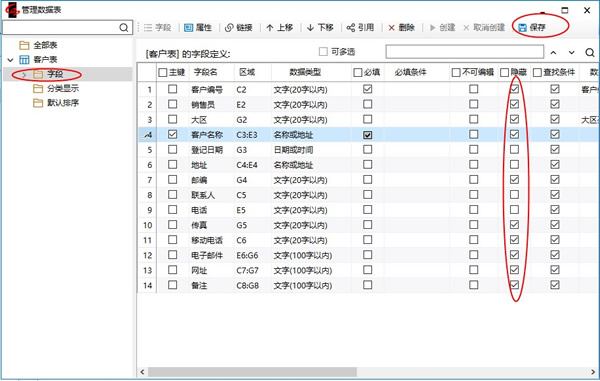Click the scrollbar left arrow
The width and height of the screenshot is (600, 381).
coord(142,372)
